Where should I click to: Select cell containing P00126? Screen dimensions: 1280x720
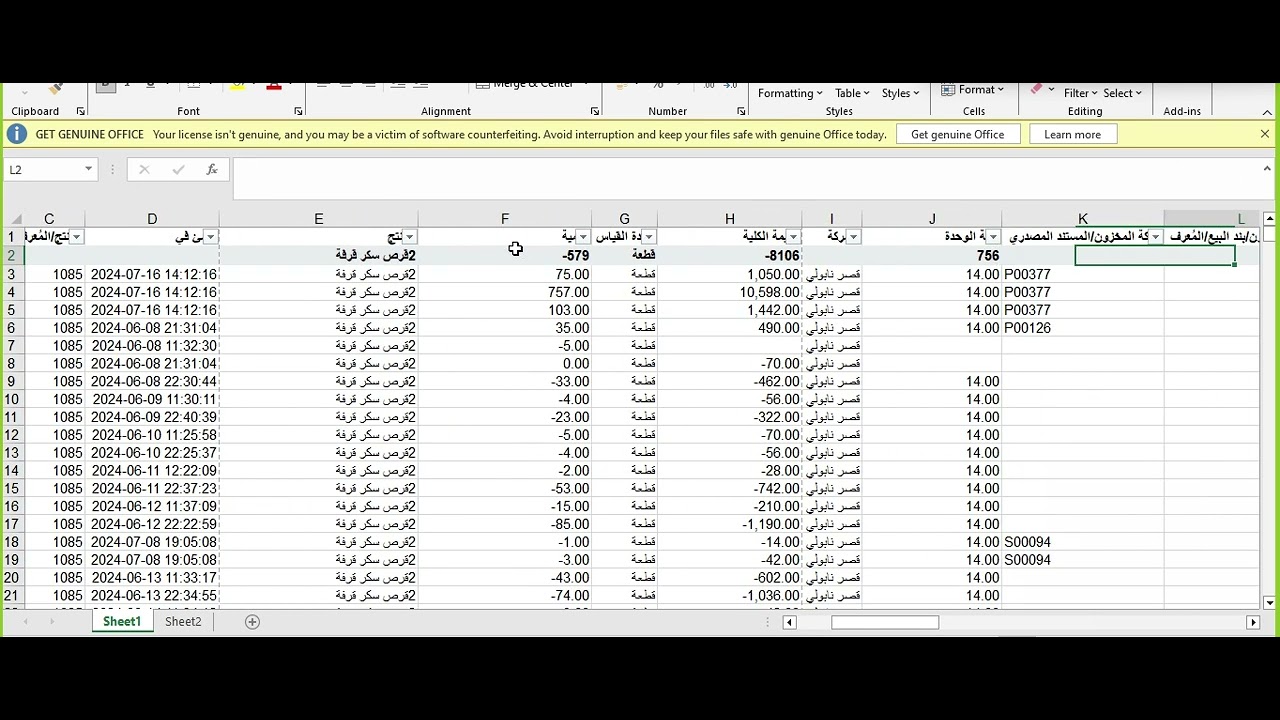[x=1082, y=328]
